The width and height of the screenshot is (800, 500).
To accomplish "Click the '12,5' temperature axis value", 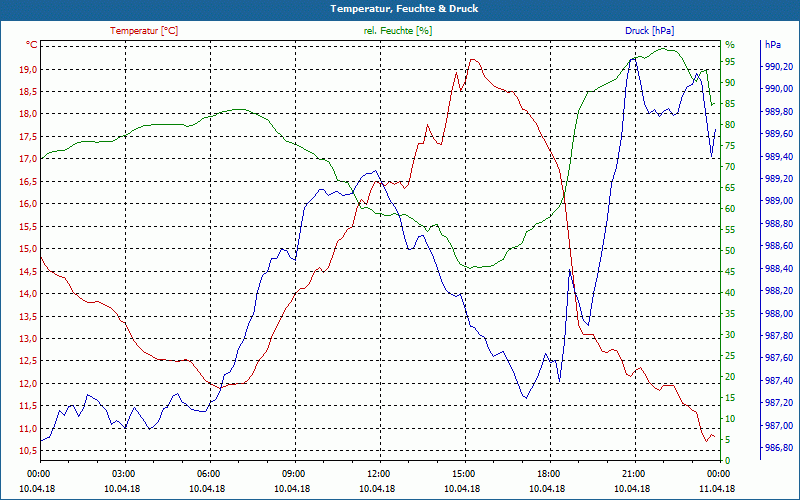I will 28,361.
